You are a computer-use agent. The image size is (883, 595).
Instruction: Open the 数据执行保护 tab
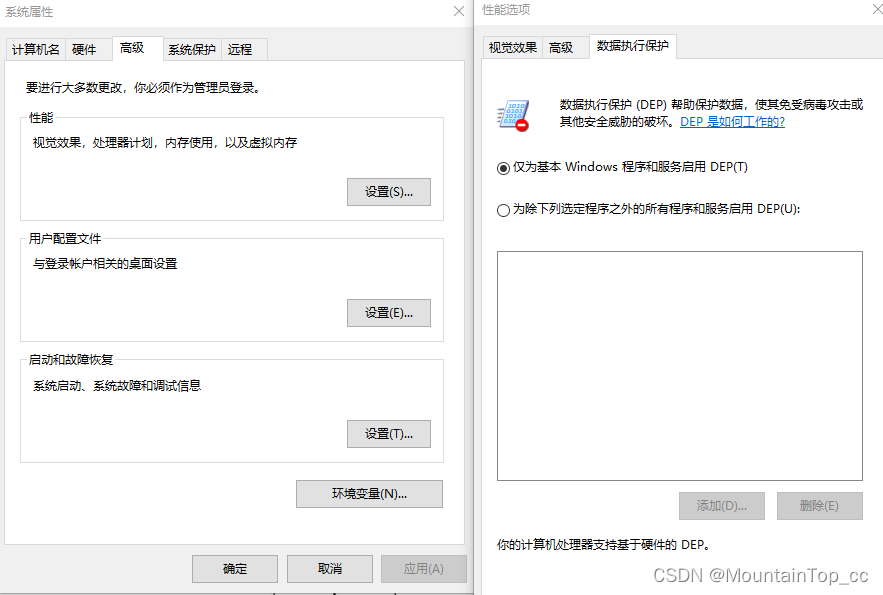pyautogui.click(x=632, y=46)
